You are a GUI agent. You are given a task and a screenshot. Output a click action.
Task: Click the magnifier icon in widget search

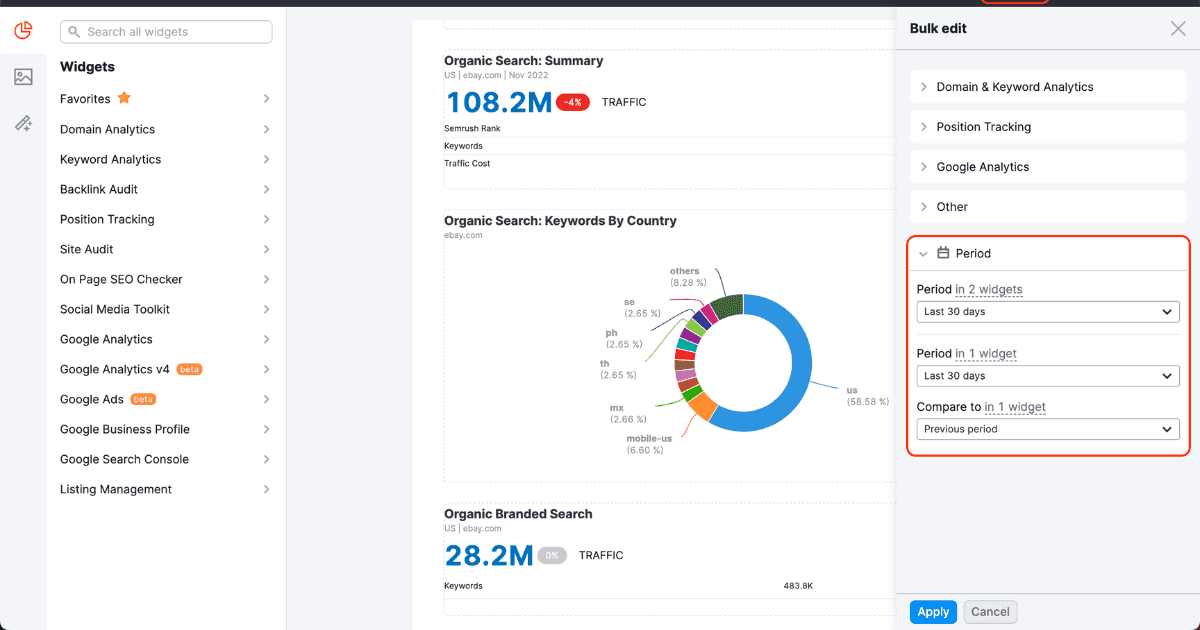click(x=74, y=32)
